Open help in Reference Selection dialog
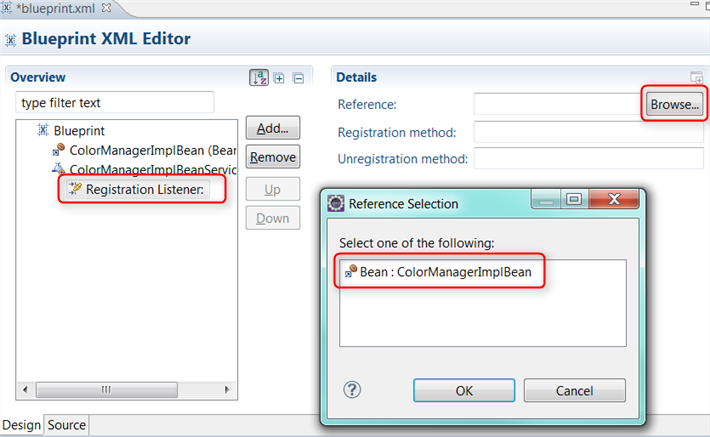 [352, 389]
